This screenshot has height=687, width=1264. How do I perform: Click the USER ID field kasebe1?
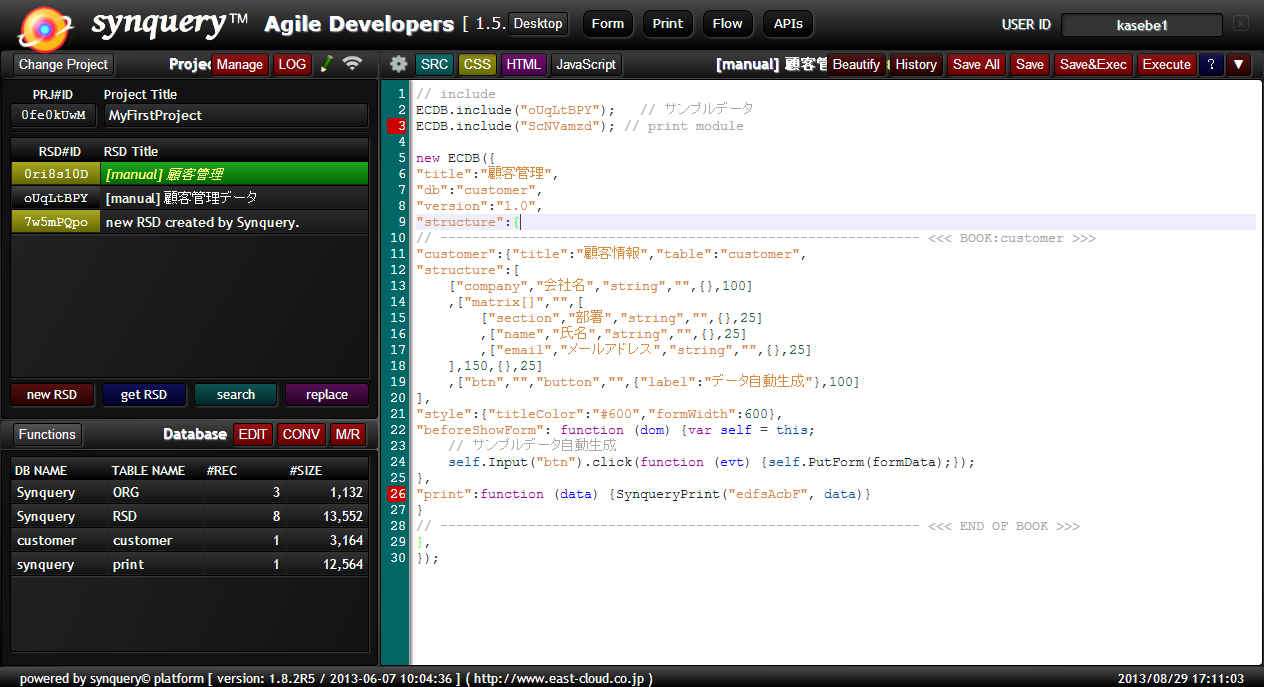(1141, 25)
